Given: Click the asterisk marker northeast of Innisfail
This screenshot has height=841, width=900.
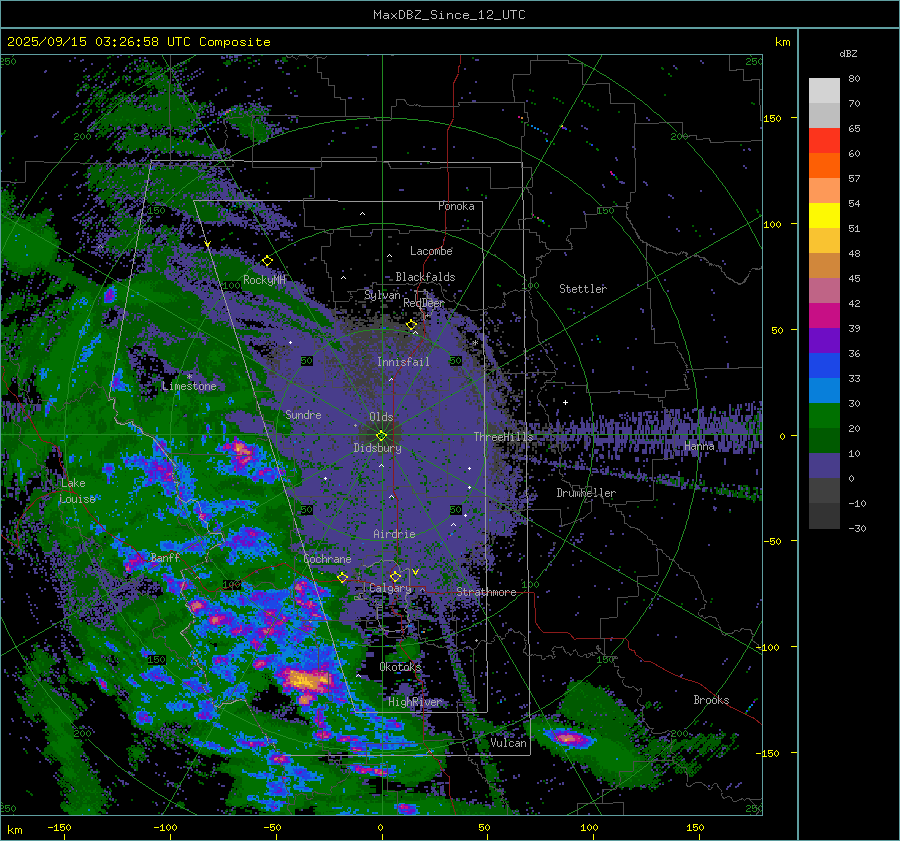Looking at the screenshot, I should tap(475, 343).
